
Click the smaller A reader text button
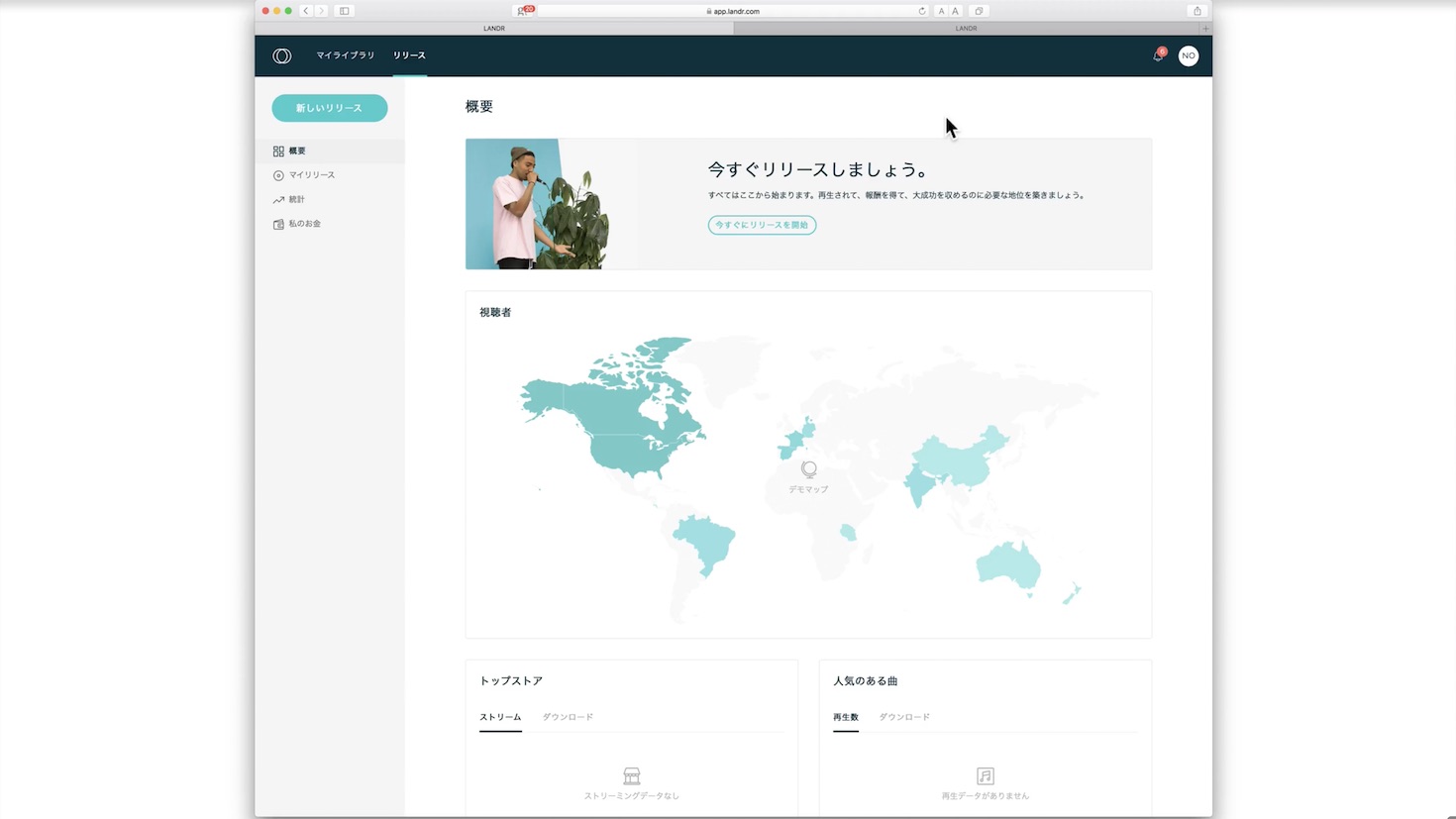[x=941, y=11]
